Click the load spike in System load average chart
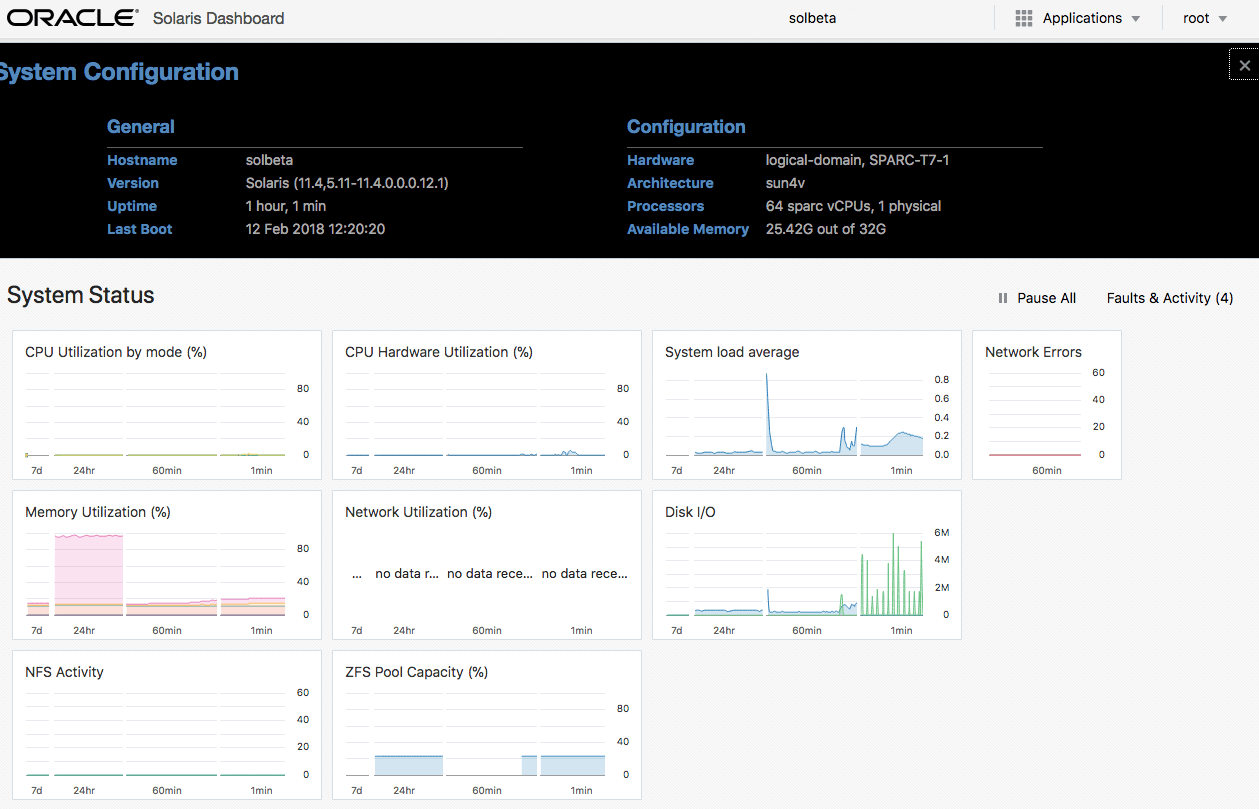 click(x=768, y=414)
